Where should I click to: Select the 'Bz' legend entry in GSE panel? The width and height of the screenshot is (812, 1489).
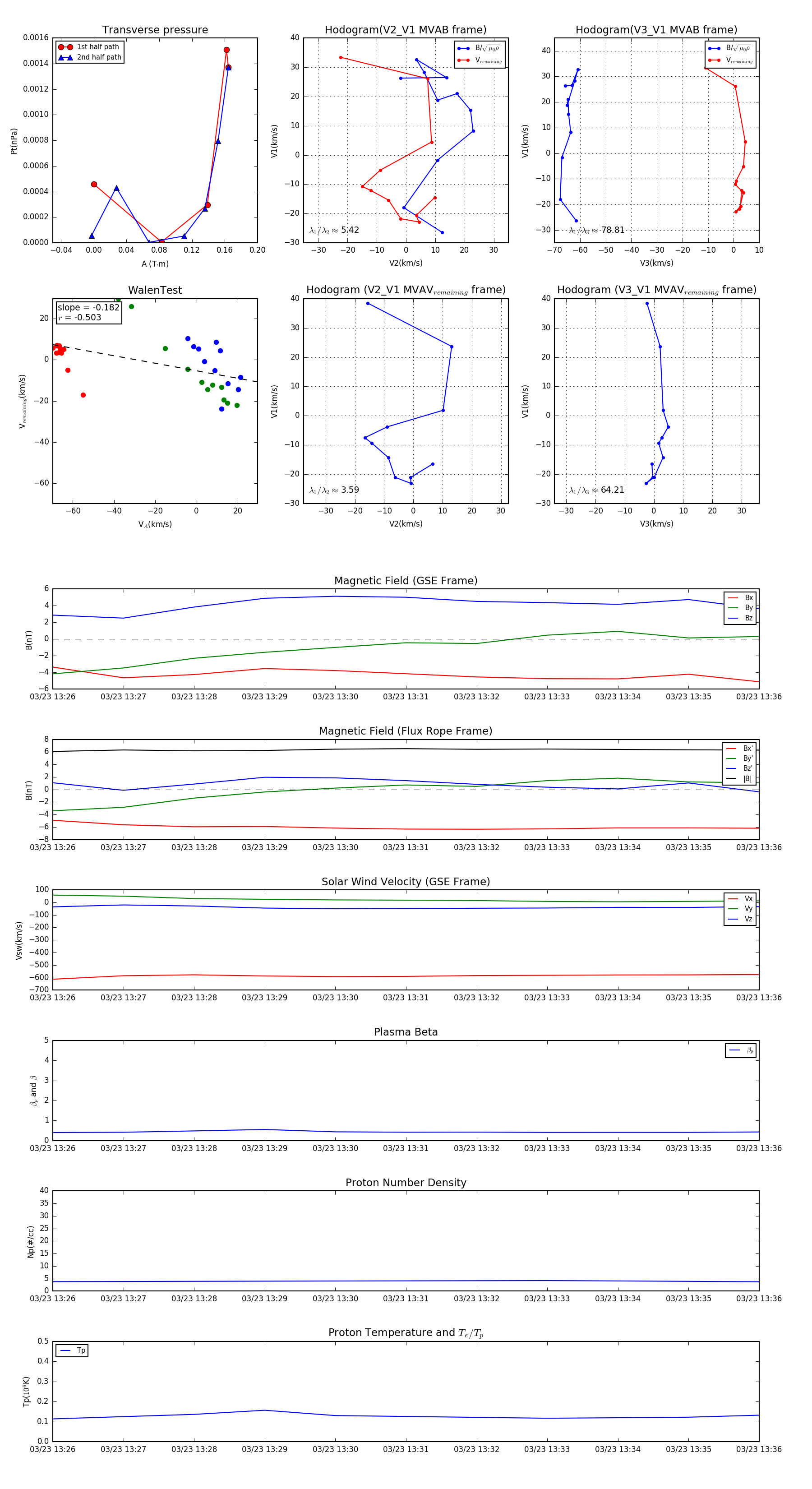click(740, 619)
